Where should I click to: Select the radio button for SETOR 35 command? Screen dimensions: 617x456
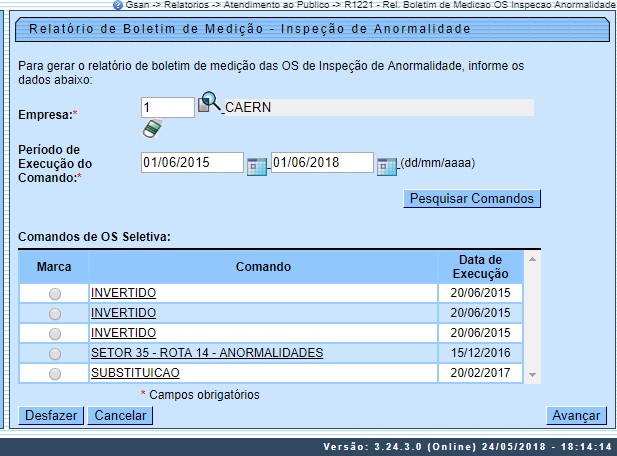[x=54, y=354]
